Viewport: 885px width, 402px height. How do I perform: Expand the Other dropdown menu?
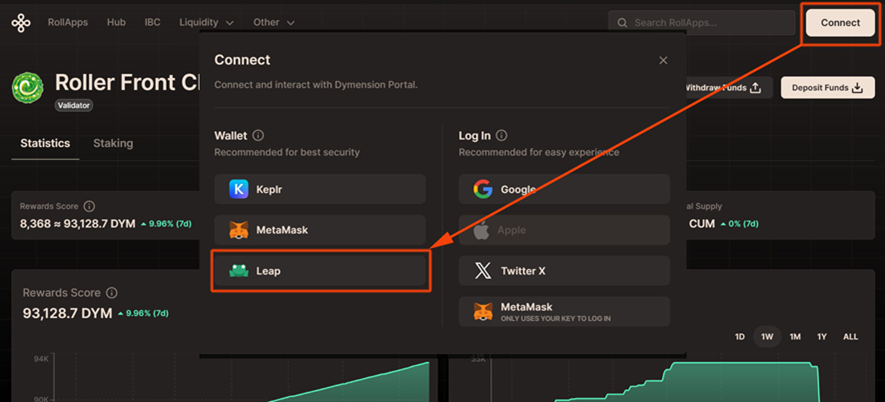click(274, 23)
